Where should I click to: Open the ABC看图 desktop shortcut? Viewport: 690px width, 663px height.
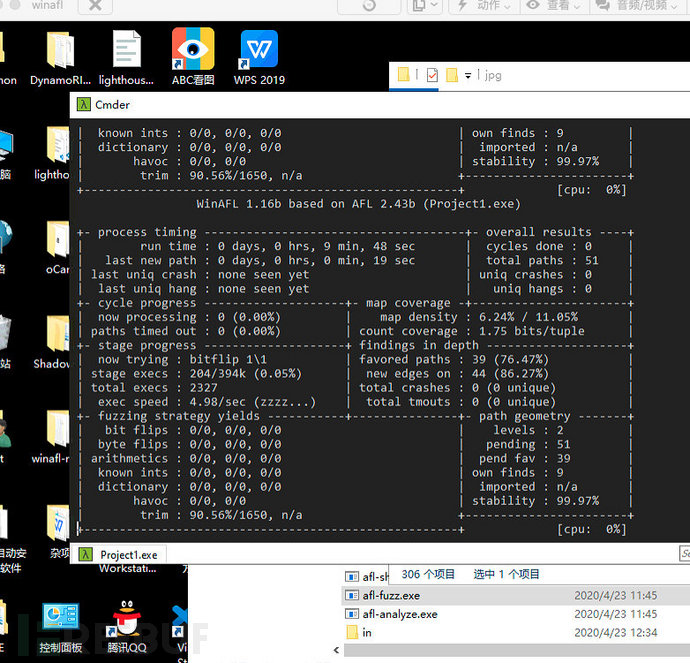point(192,50)
